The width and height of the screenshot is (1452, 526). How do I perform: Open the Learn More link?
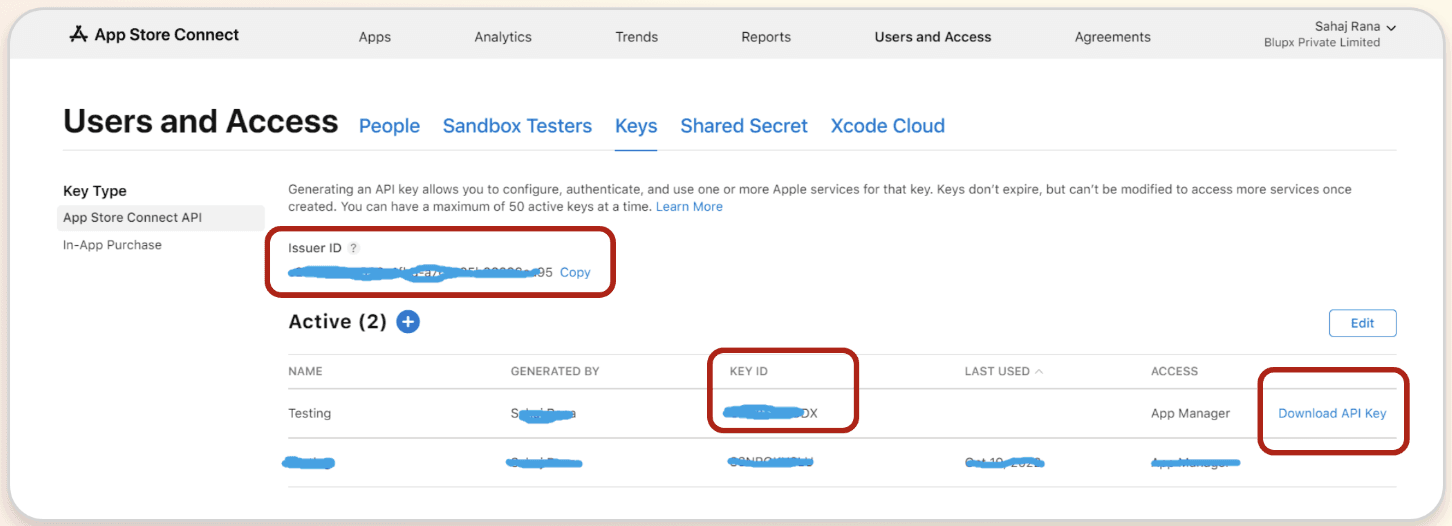point(689,207)
